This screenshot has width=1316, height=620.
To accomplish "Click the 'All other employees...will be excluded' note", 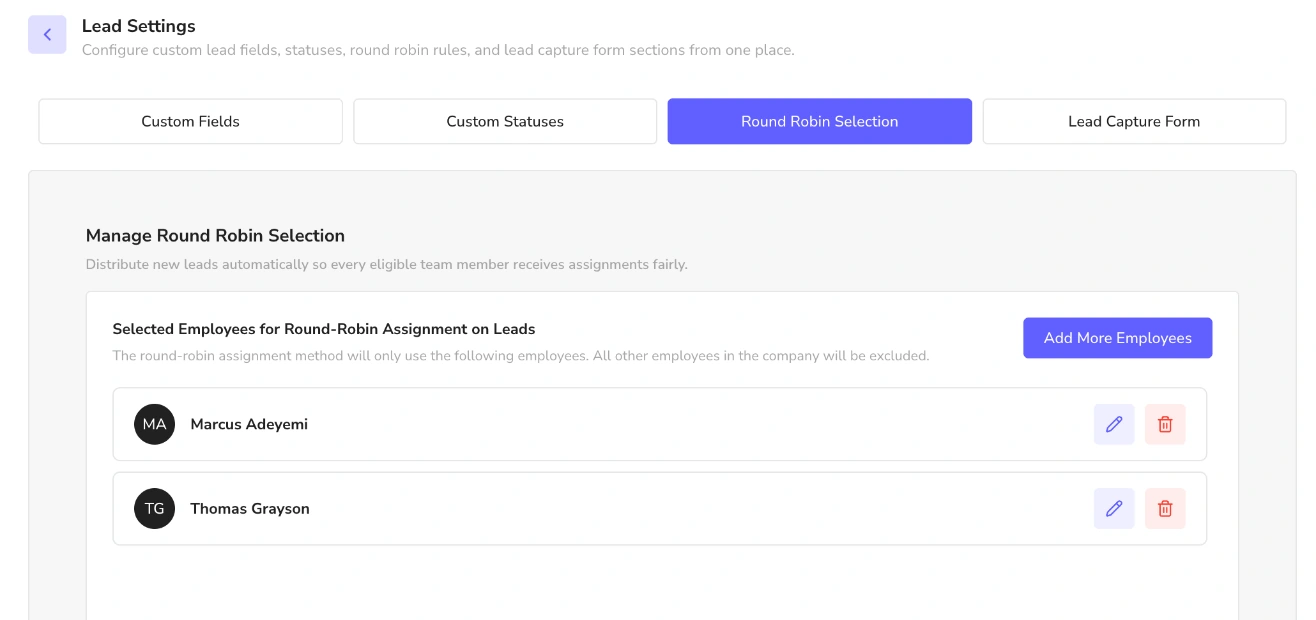I will click(761, 355).
